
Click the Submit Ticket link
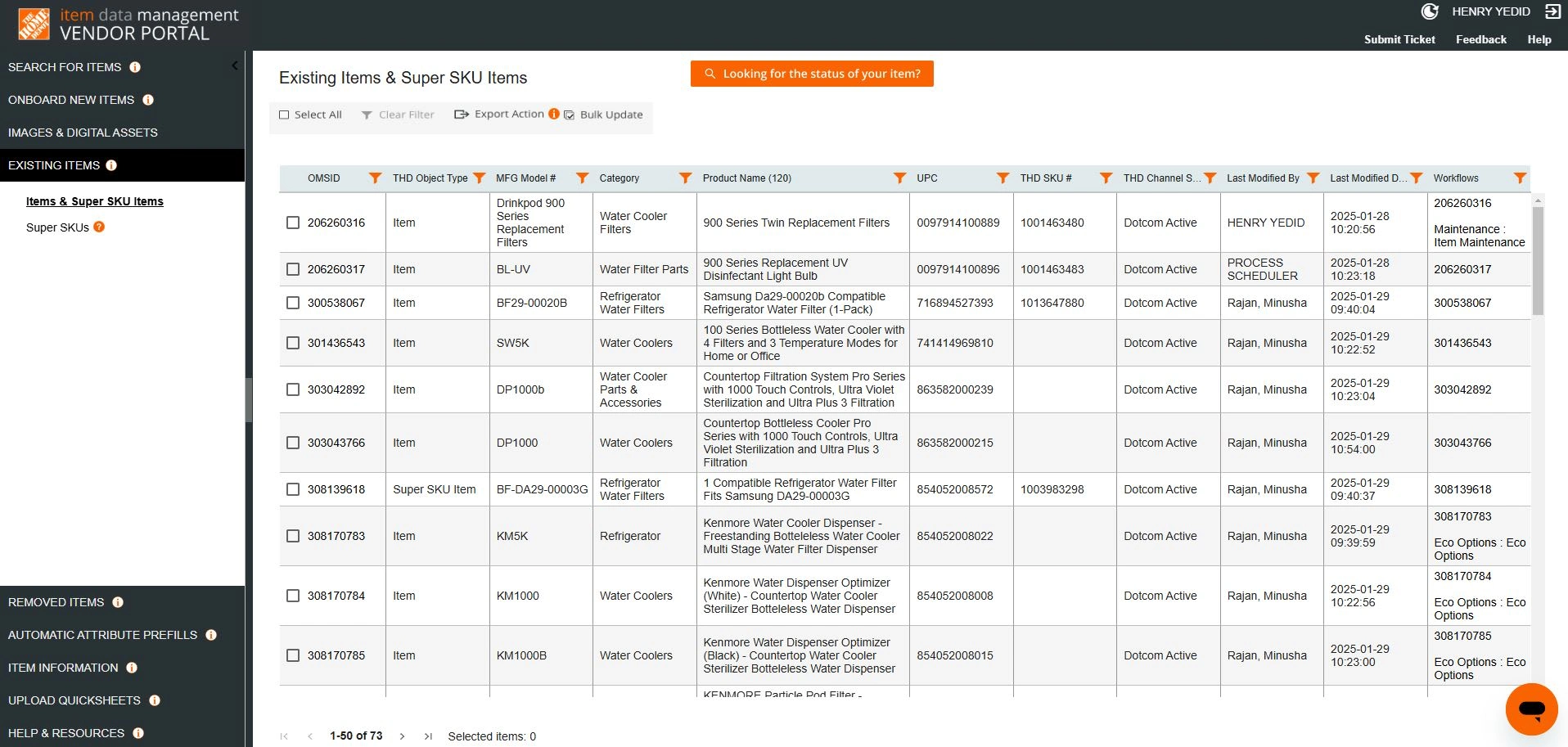(1399, 39)
